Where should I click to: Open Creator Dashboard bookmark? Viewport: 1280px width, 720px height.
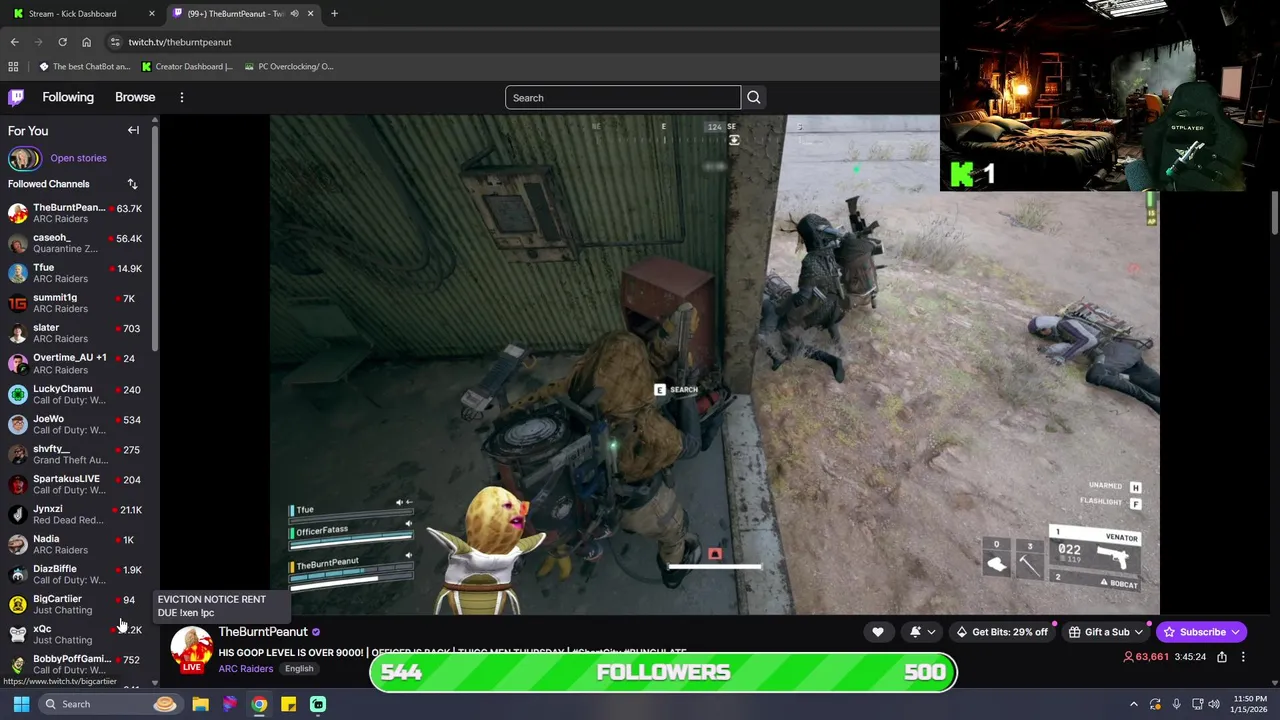pyautogui.click(x=187, y=66)
